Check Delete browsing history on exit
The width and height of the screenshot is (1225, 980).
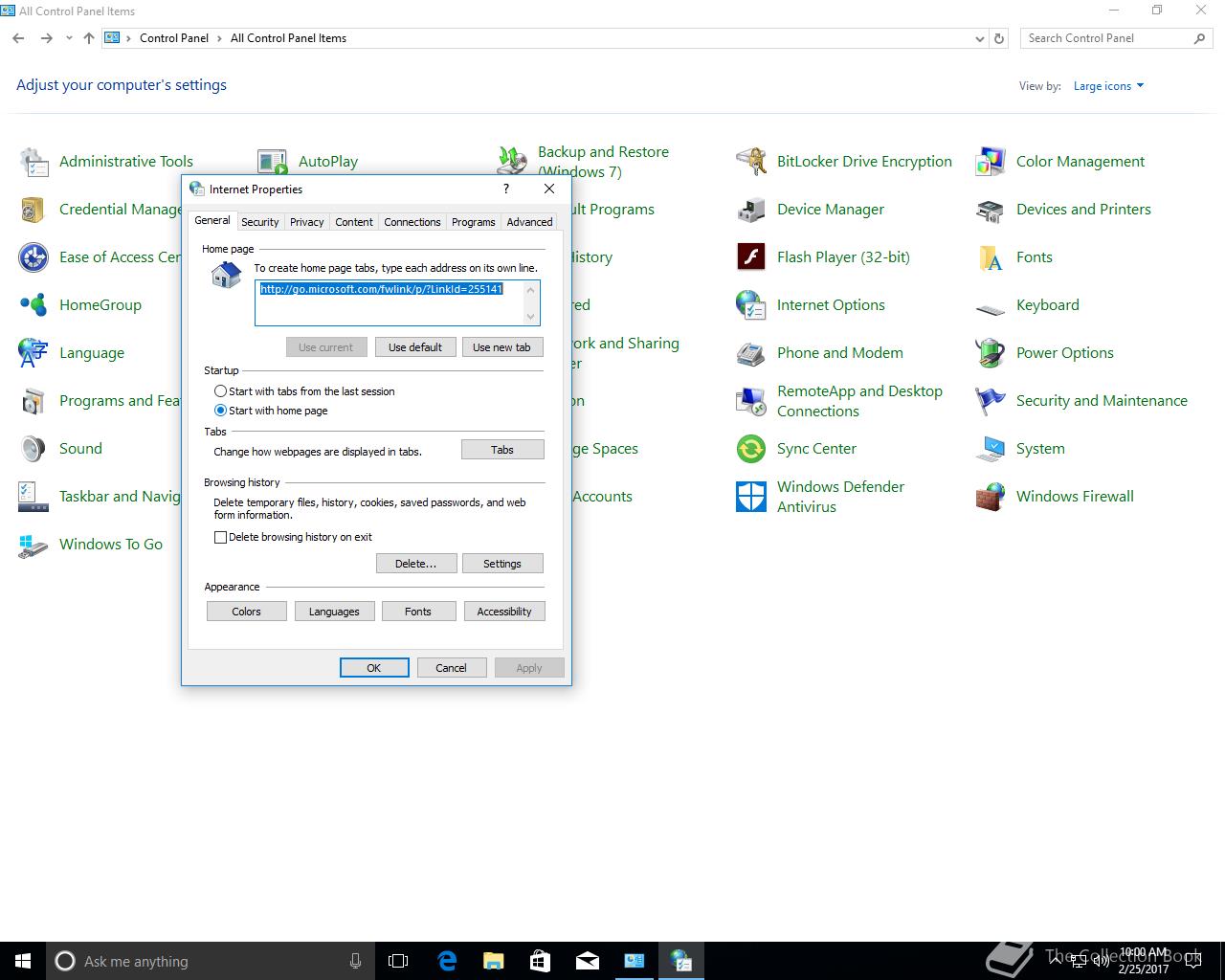(221, 537)
